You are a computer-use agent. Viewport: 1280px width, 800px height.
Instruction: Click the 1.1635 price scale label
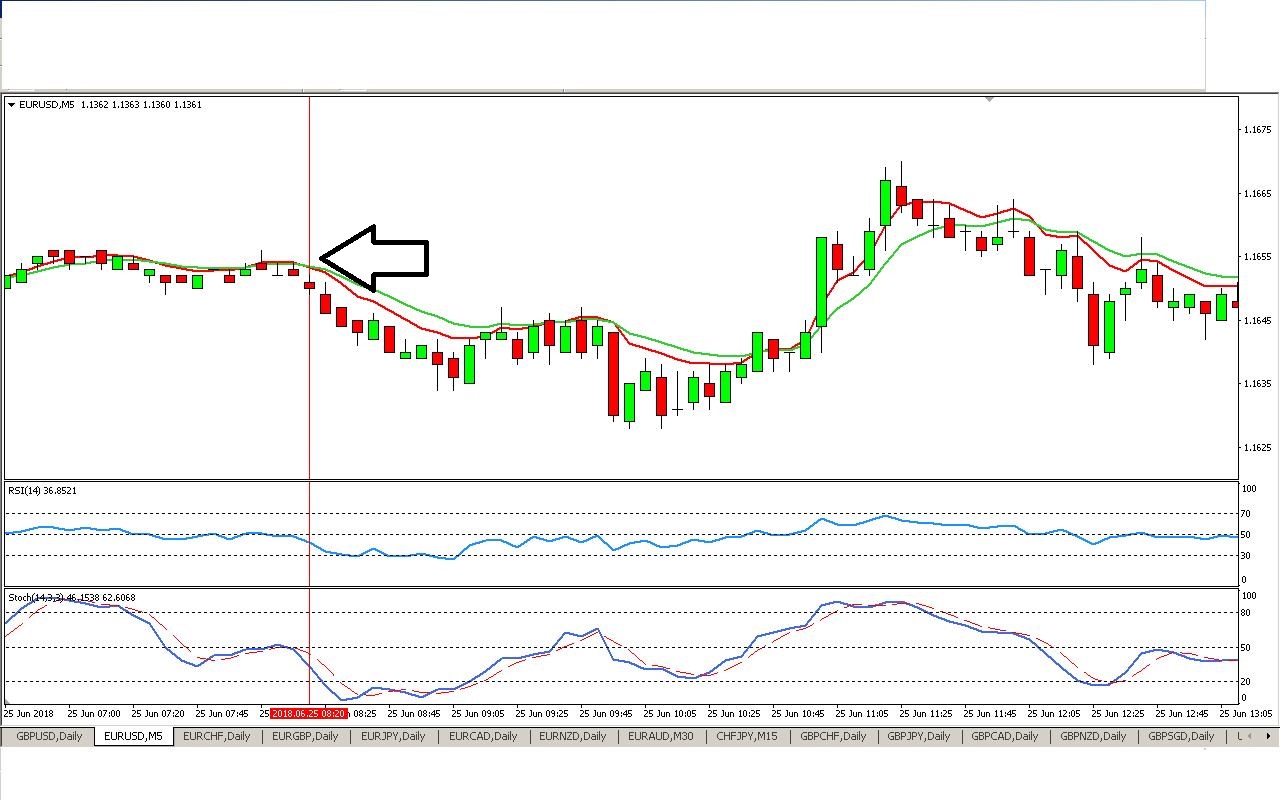[x=1257, y=383]
